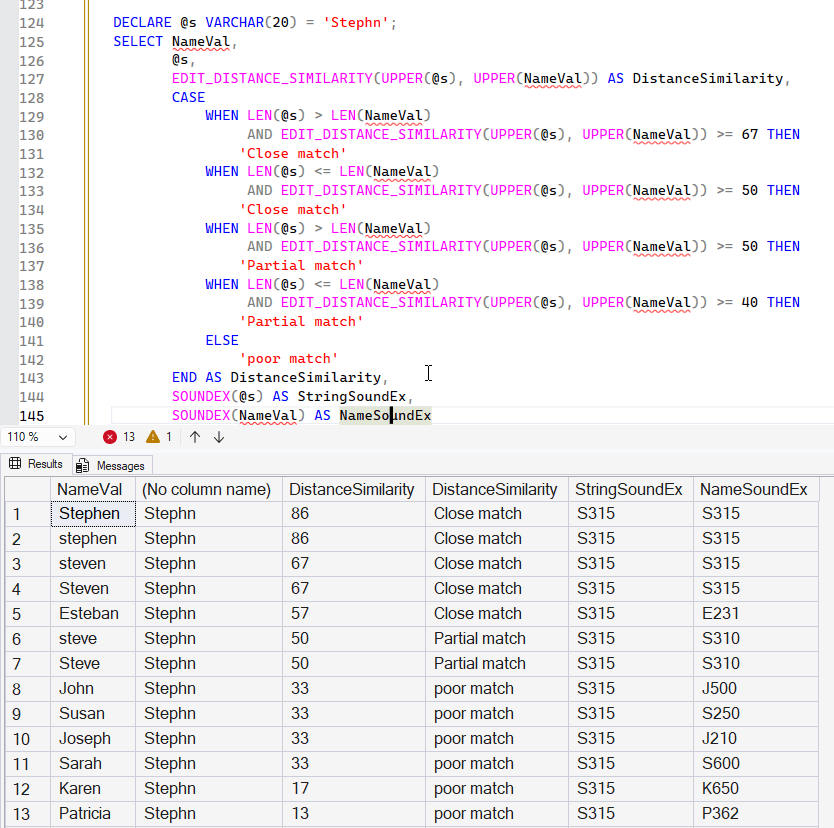The height and width of the screenshot is (828, 834).
Task: Click the NameVal column header
Action: click(92, 489)
